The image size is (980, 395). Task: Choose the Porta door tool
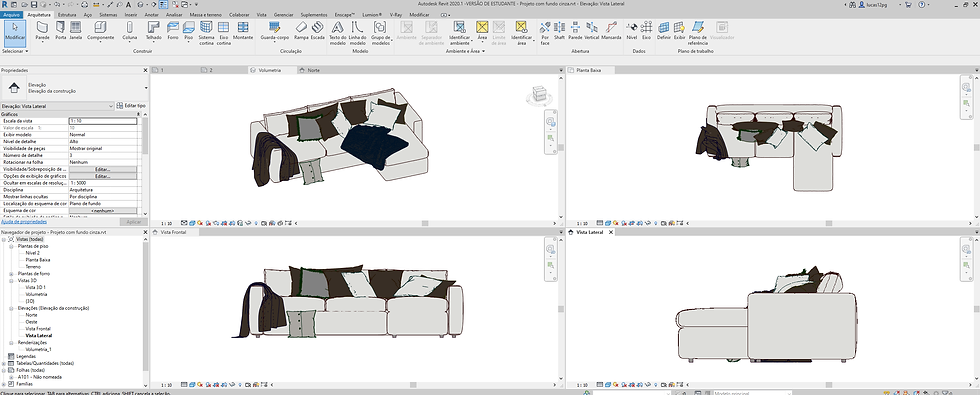(x=61, y=31)
